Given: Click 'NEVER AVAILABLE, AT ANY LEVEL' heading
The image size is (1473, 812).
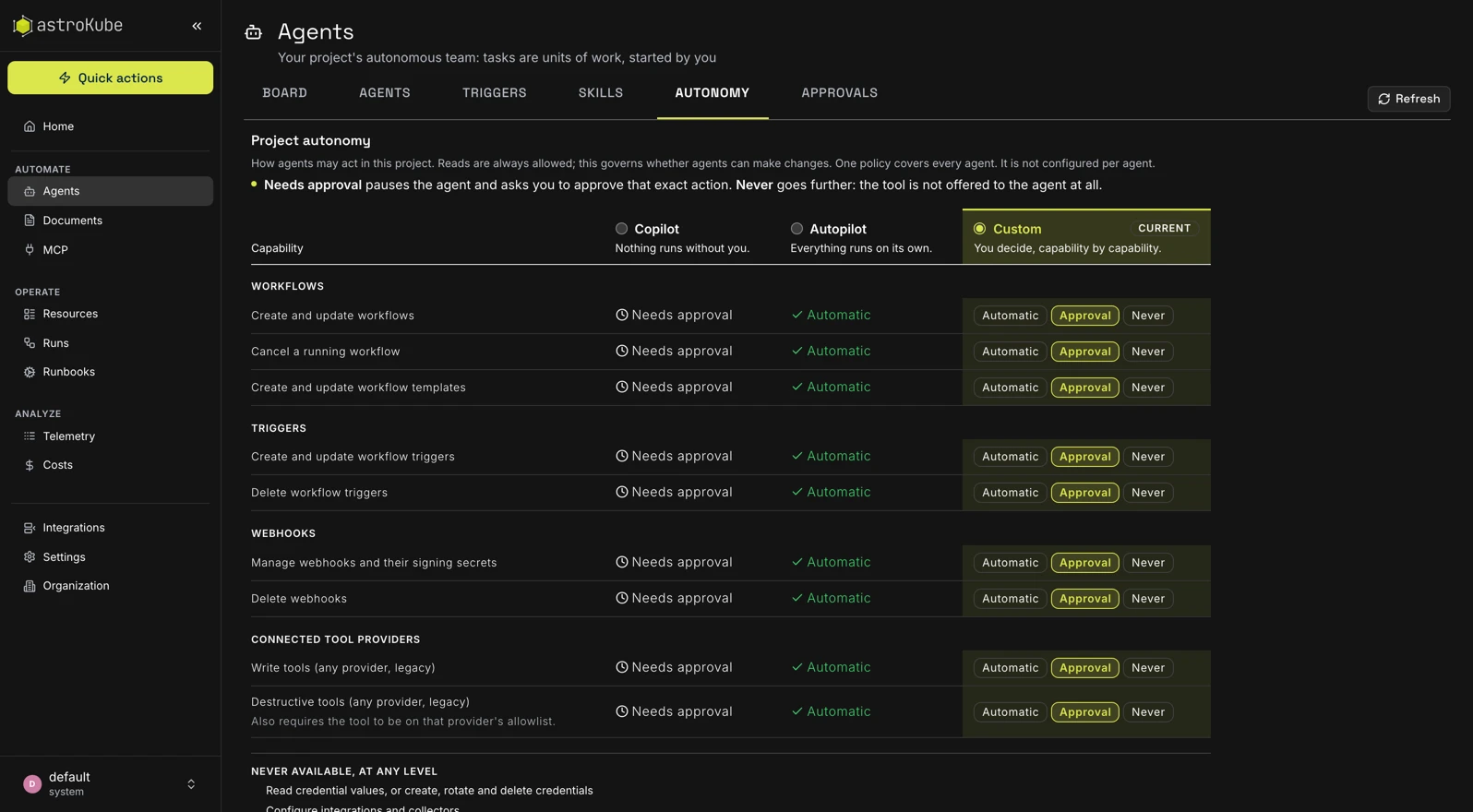Looking at the screenshot, I should pos(344,771).
